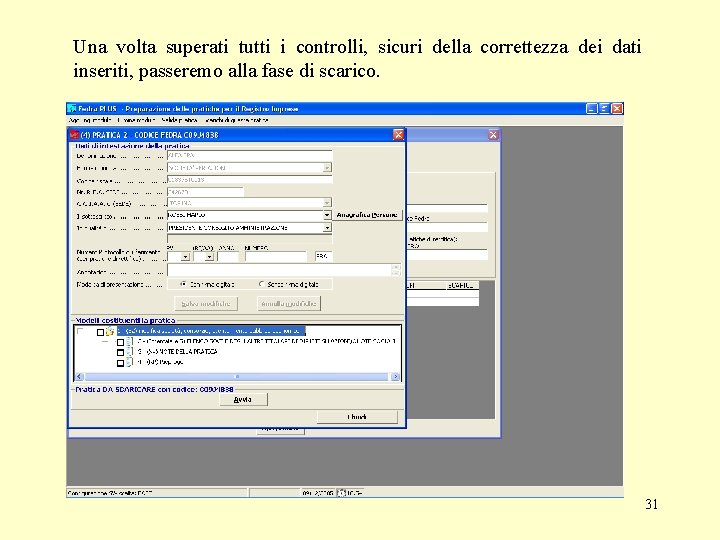This screenshot has height=540, width=720.
Task: Click the document icon beside NOTE DELLA PRATICA
Action: coord(130,352)
